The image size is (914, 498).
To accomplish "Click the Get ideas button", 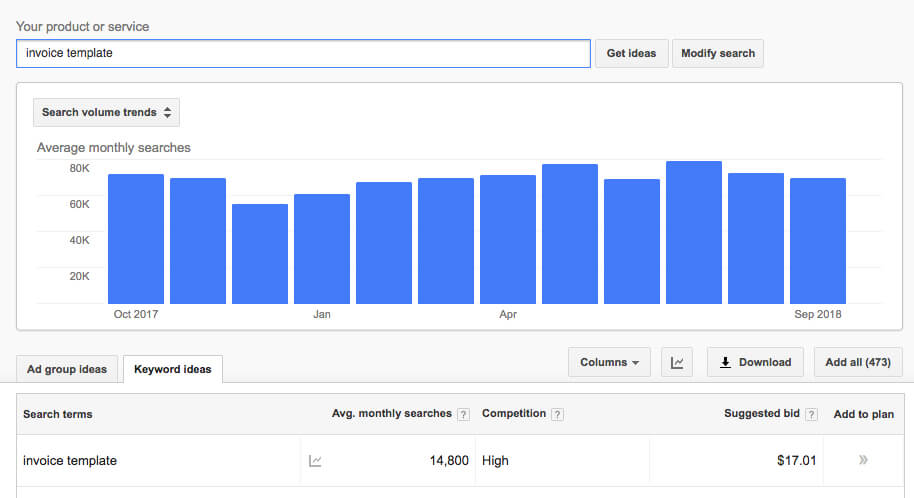I will (x=631, y=53).
